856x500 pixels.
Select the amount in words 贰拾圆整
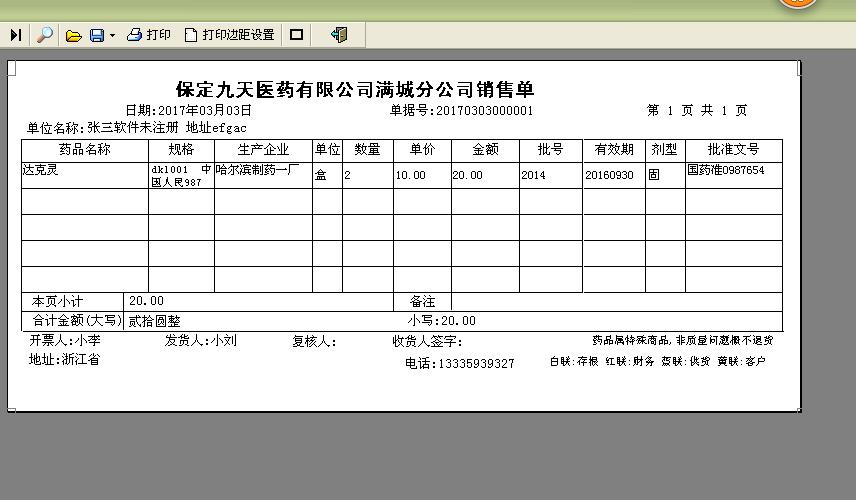click(x=154, y=321)
